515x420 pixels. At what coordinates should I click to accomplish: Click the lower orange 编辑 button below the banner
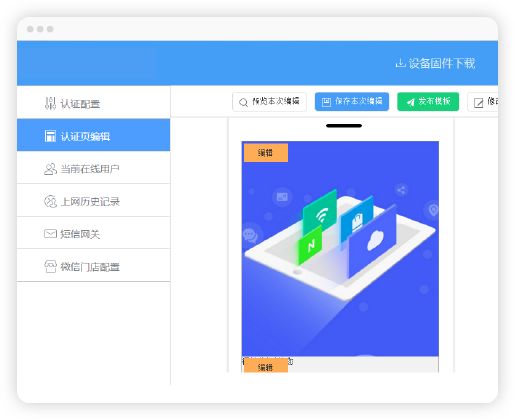[x=266, y=365]
